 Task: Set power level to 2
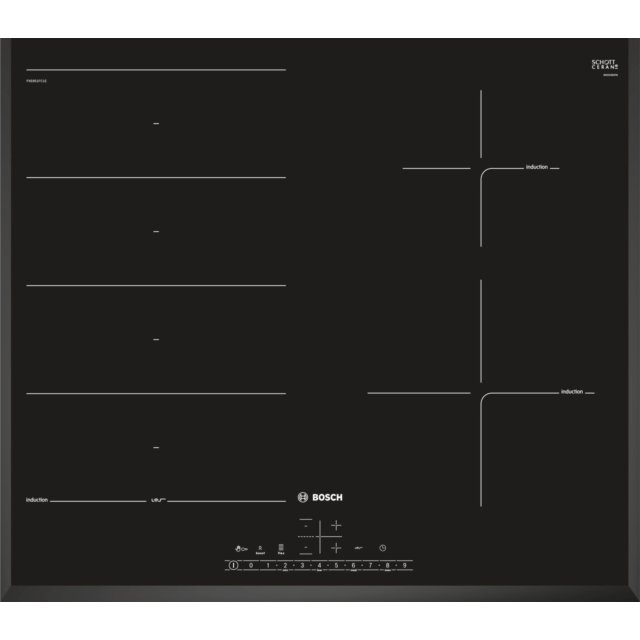(285, 565)
